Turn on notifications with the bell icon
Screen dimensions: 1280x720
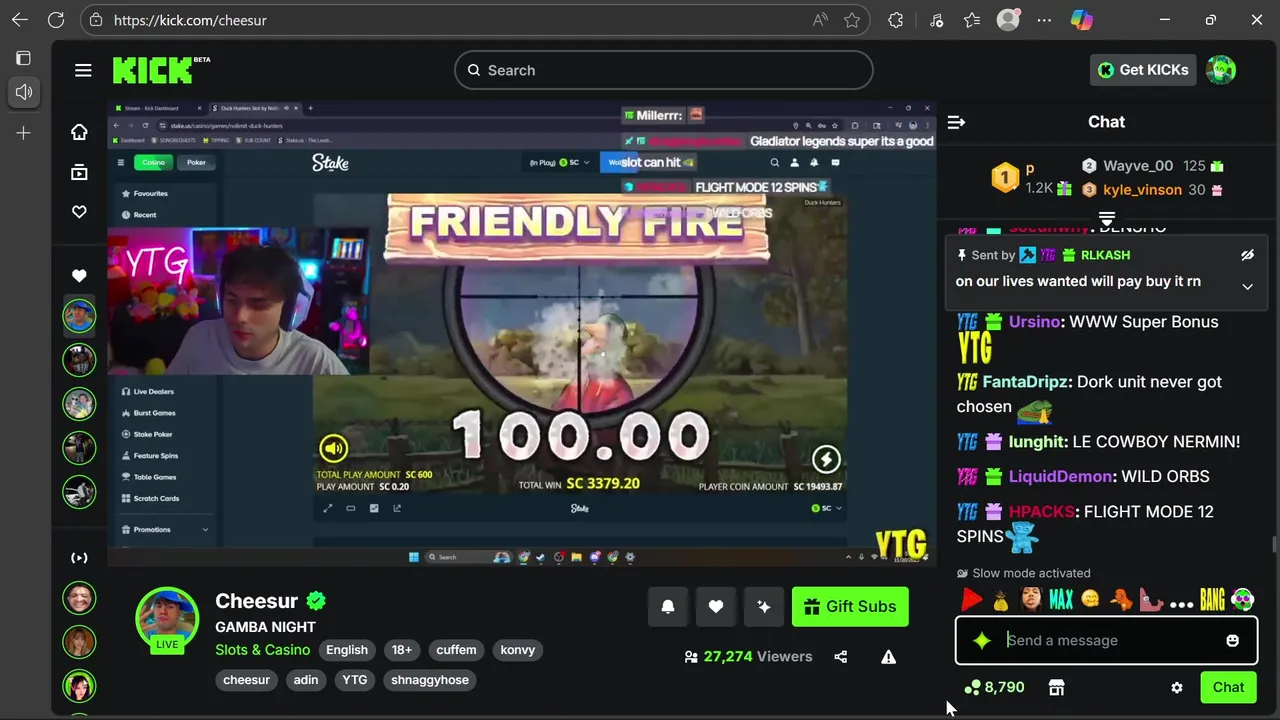[x=668, y=606]
